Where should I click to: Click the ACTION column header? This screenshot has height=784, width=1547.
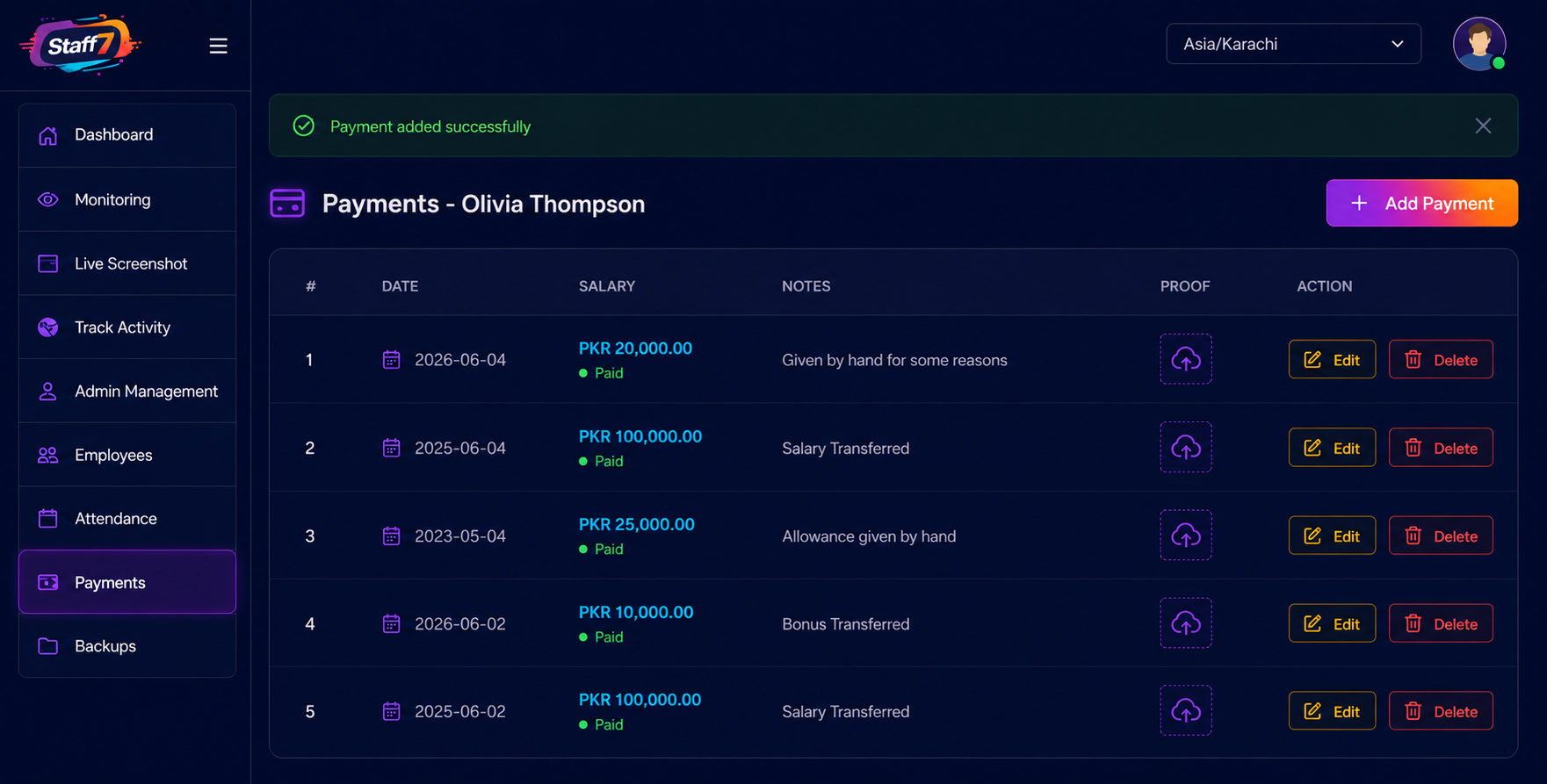coord(1325,286)
